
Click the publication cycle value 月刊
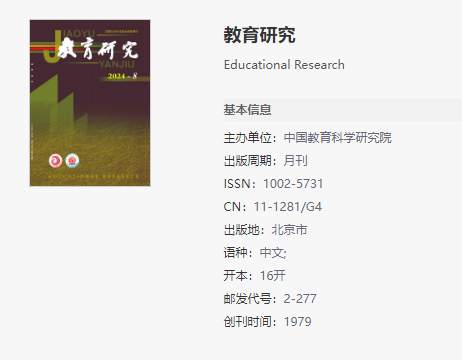click(296, 161)
